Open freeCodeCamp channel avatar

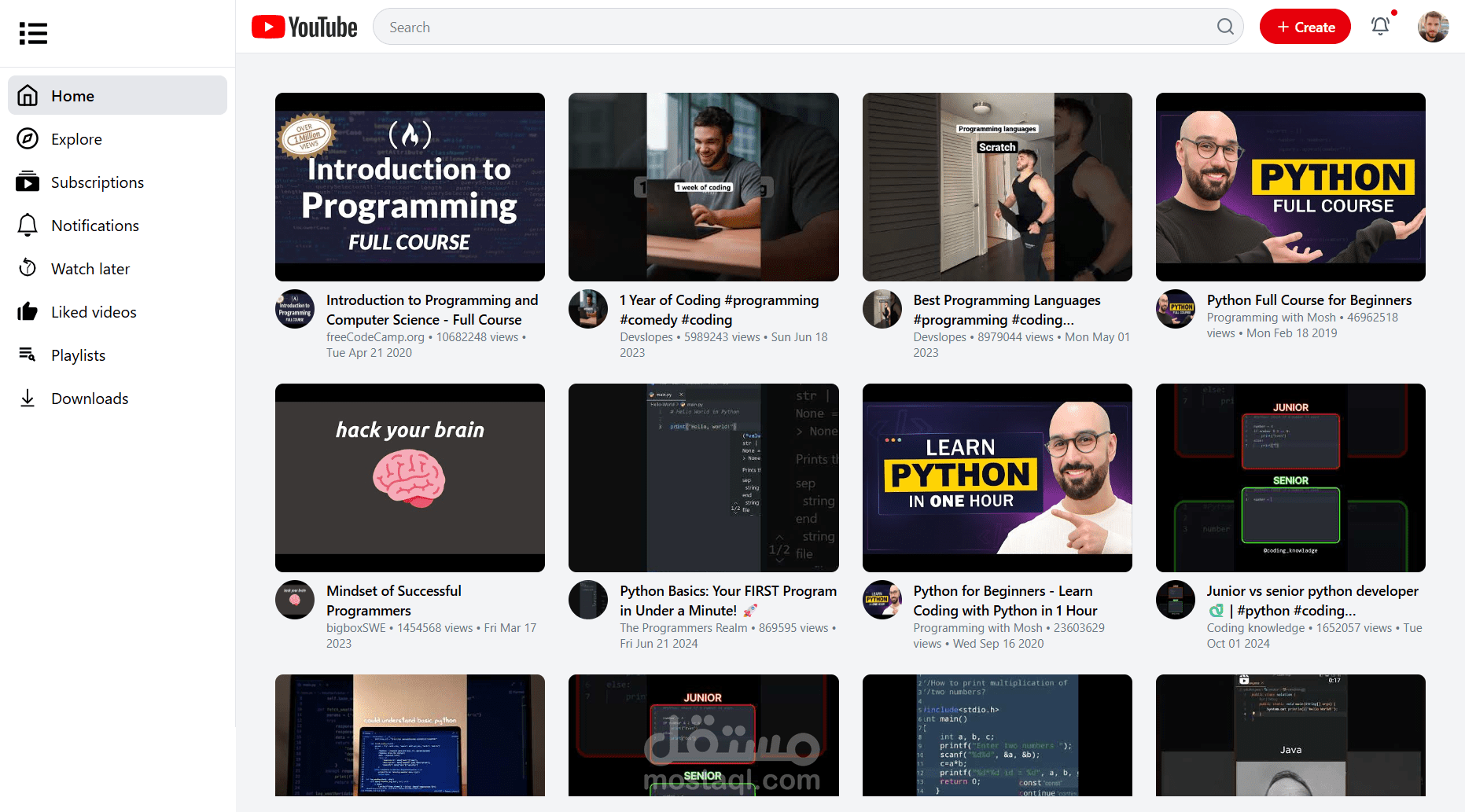(x=295, y=309)
